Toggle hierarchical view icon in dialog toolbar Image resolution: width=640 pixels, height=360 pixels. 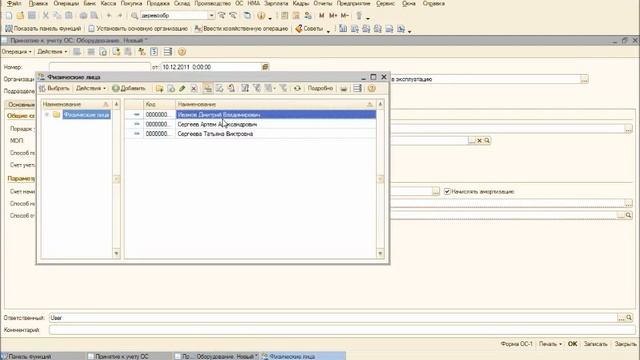(208, 89)
